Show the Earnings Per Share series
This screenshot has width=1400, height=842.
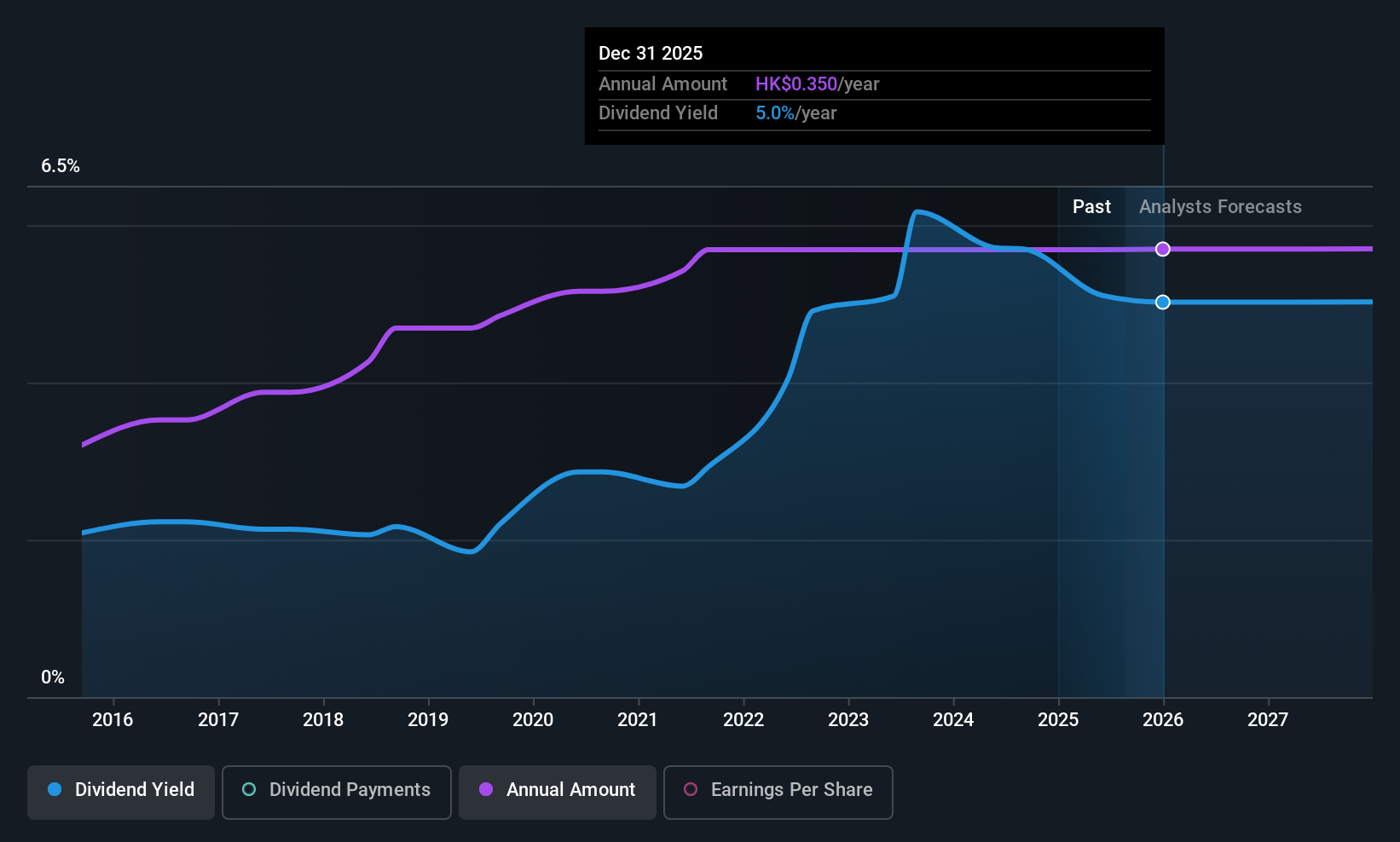coord(778,790)
